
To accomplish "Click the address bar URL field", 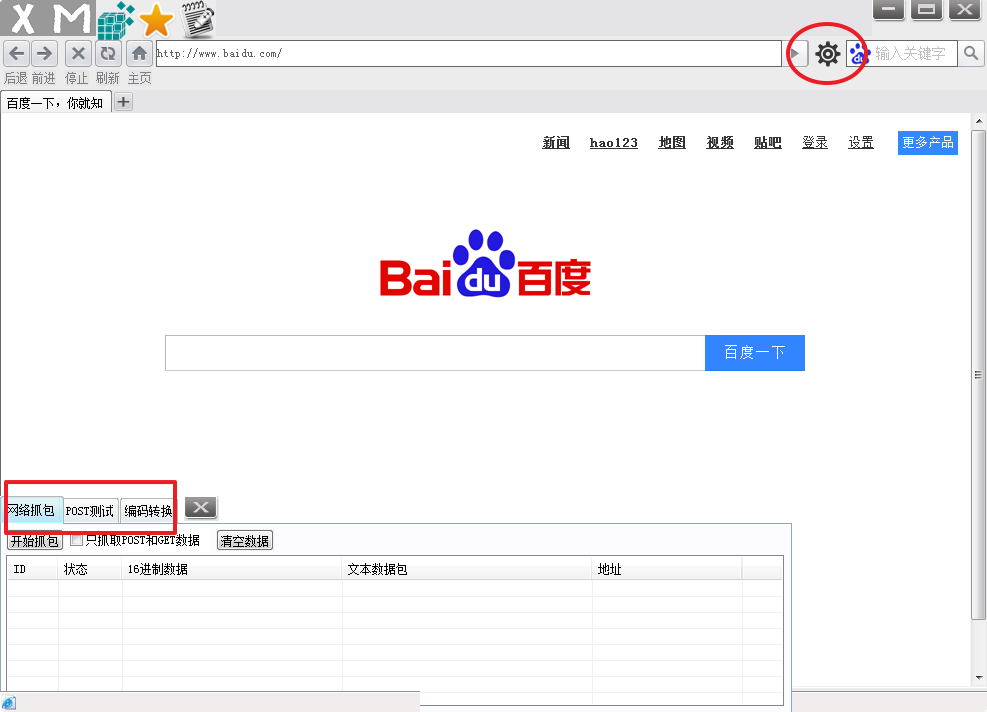I will (468, 54).
